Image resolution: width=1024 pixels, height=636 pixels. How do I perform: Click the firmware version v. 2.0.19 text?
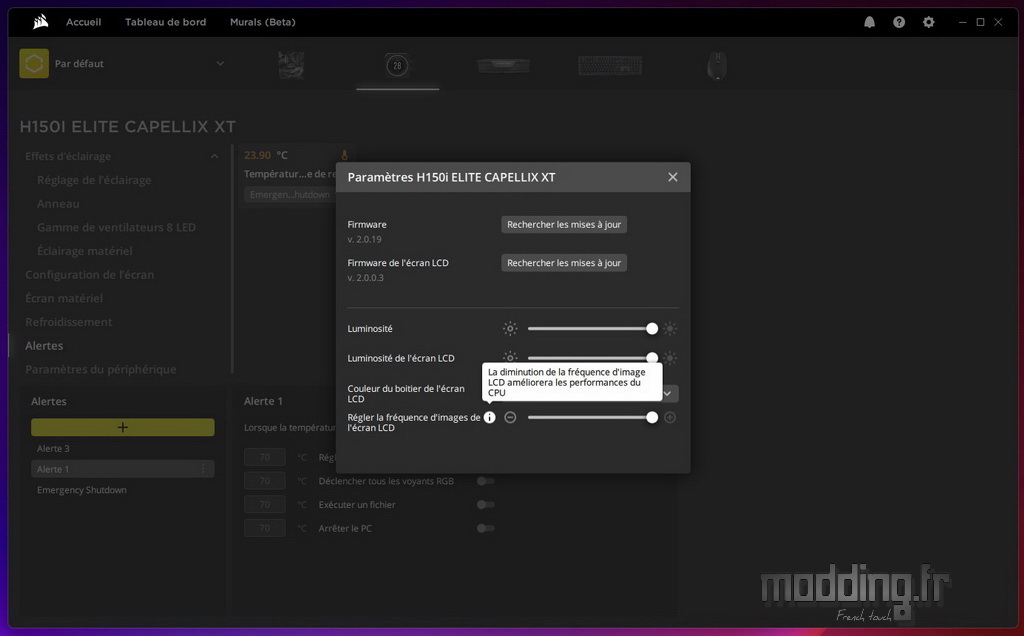(x=364, y=239)
